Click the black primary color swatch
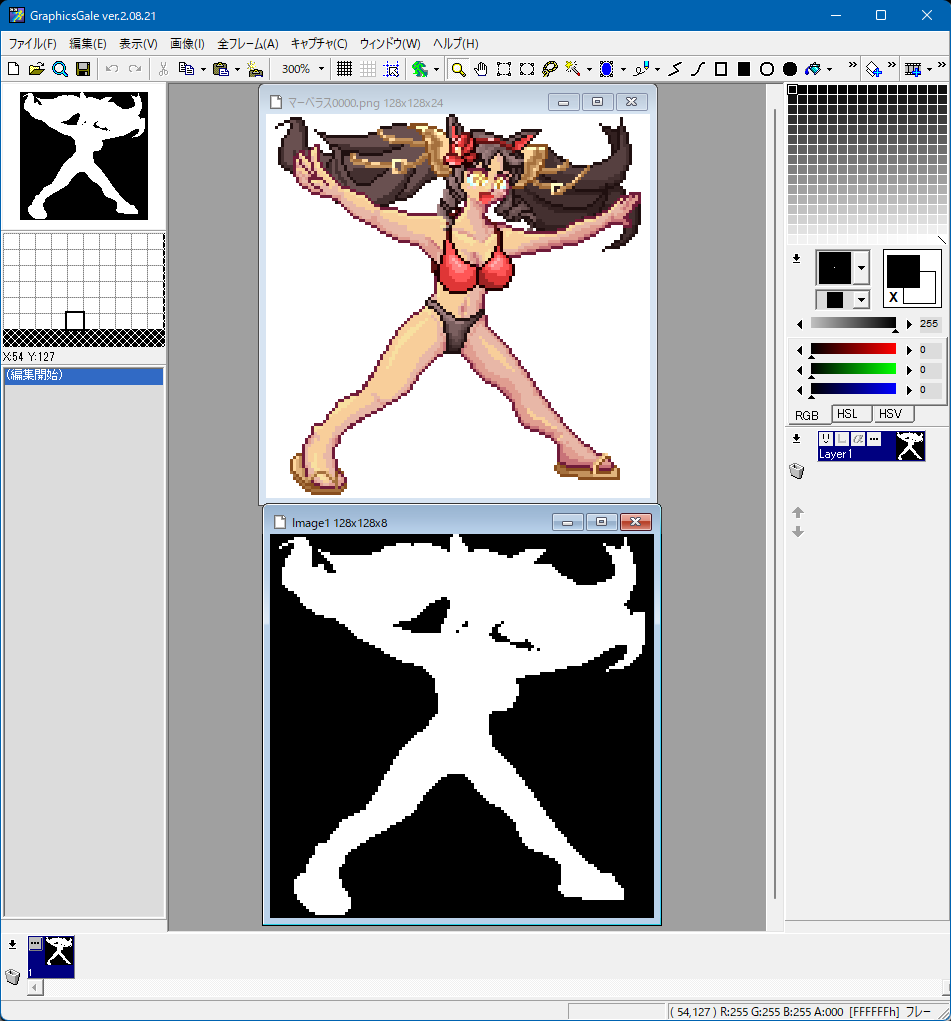This screenshot has width=951, height=1021. point(903,271)
